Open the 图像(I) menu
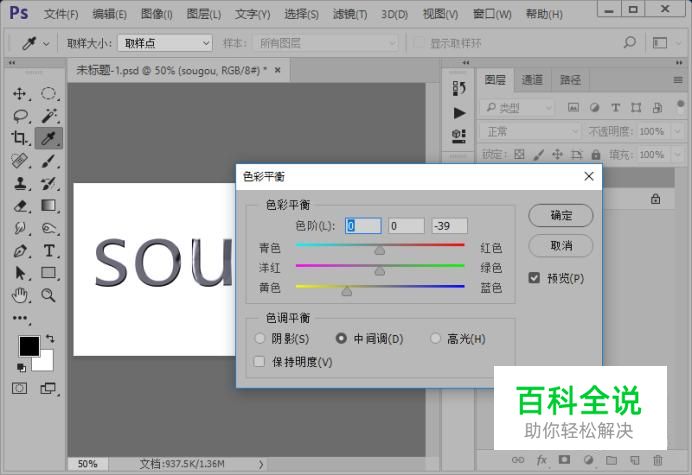Screen dimensions: 692x475 (156, 14)
